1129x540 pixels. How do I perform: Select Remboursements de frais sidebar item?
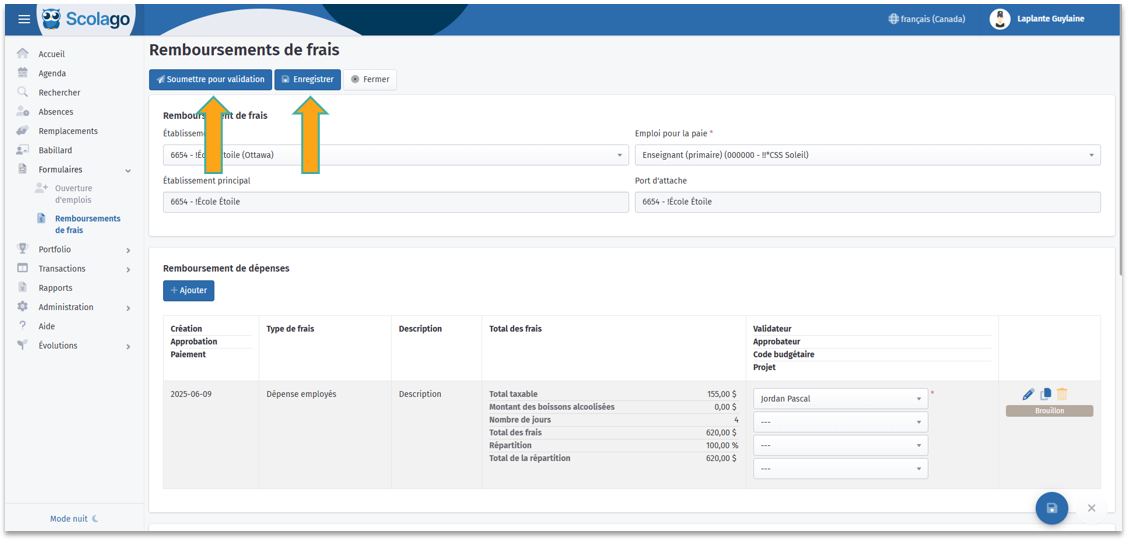[x=88, y=224]
